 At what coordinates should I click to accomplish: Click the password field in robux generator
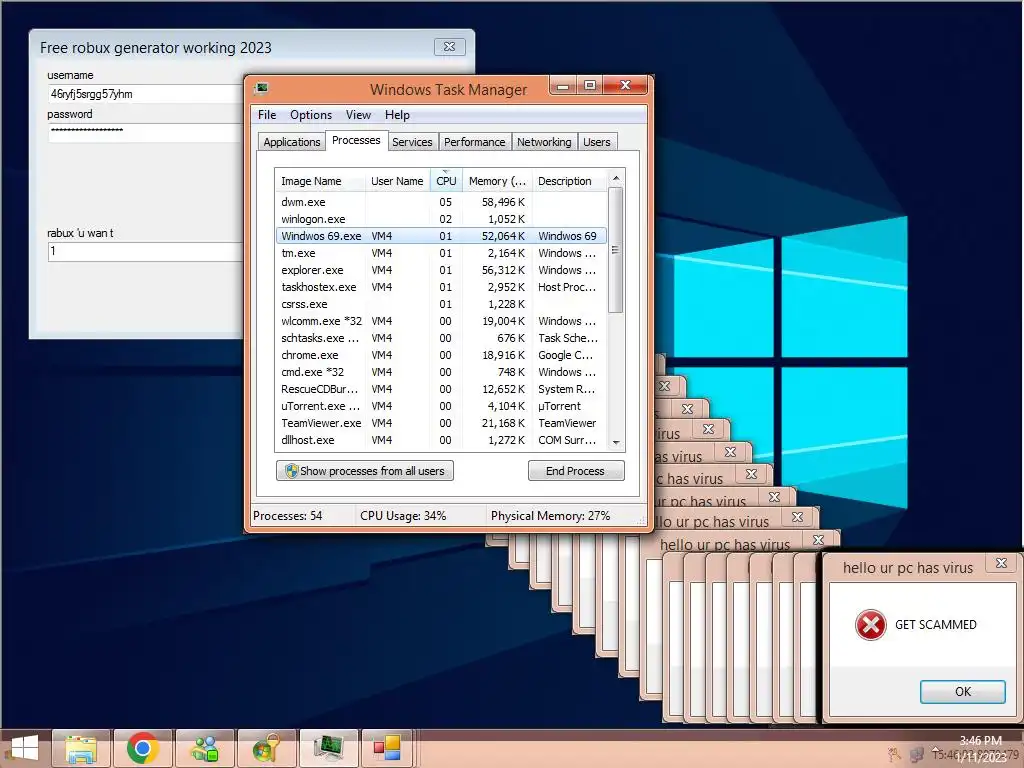(146, 133)
